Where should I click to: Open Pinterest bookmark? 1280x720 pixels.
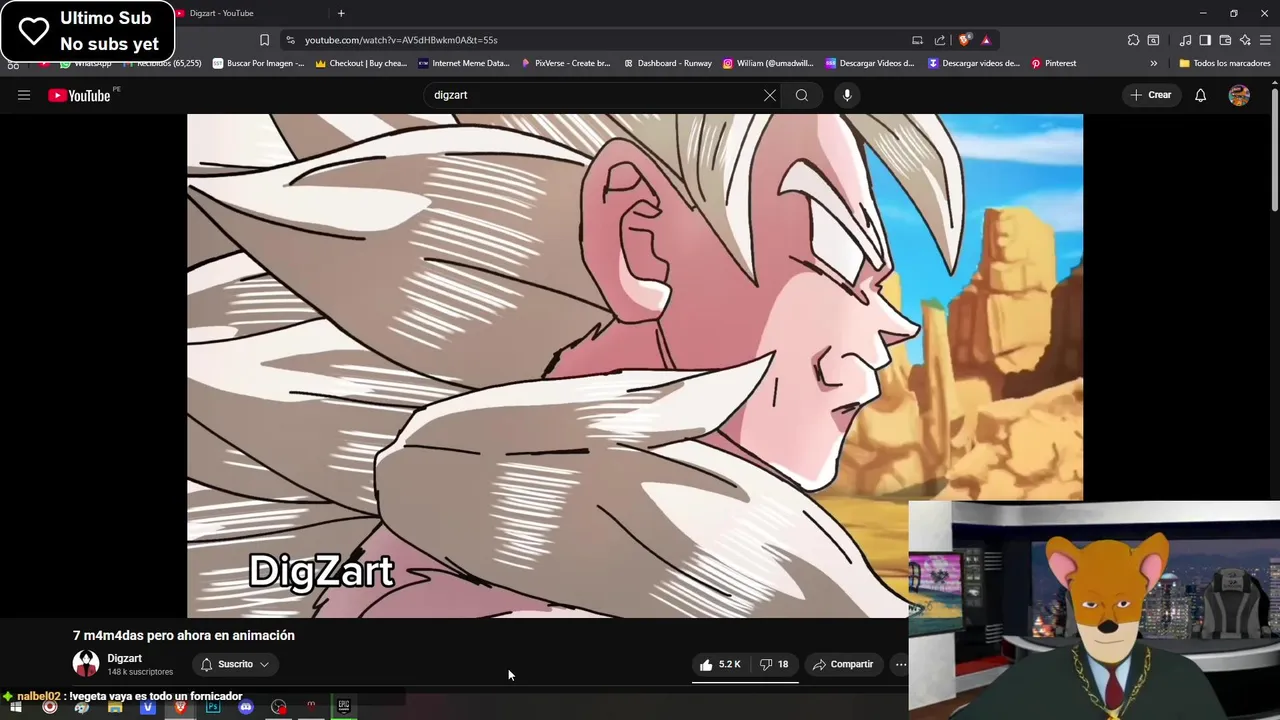tap(1053, 63)
